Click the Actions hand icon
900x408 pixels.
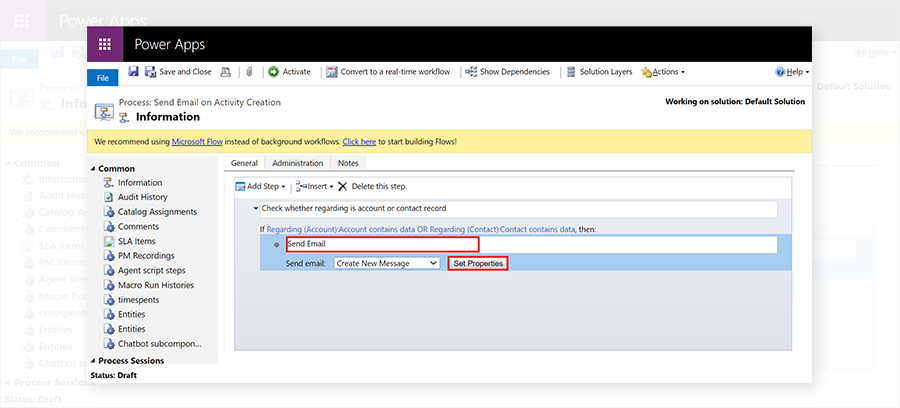646,72
